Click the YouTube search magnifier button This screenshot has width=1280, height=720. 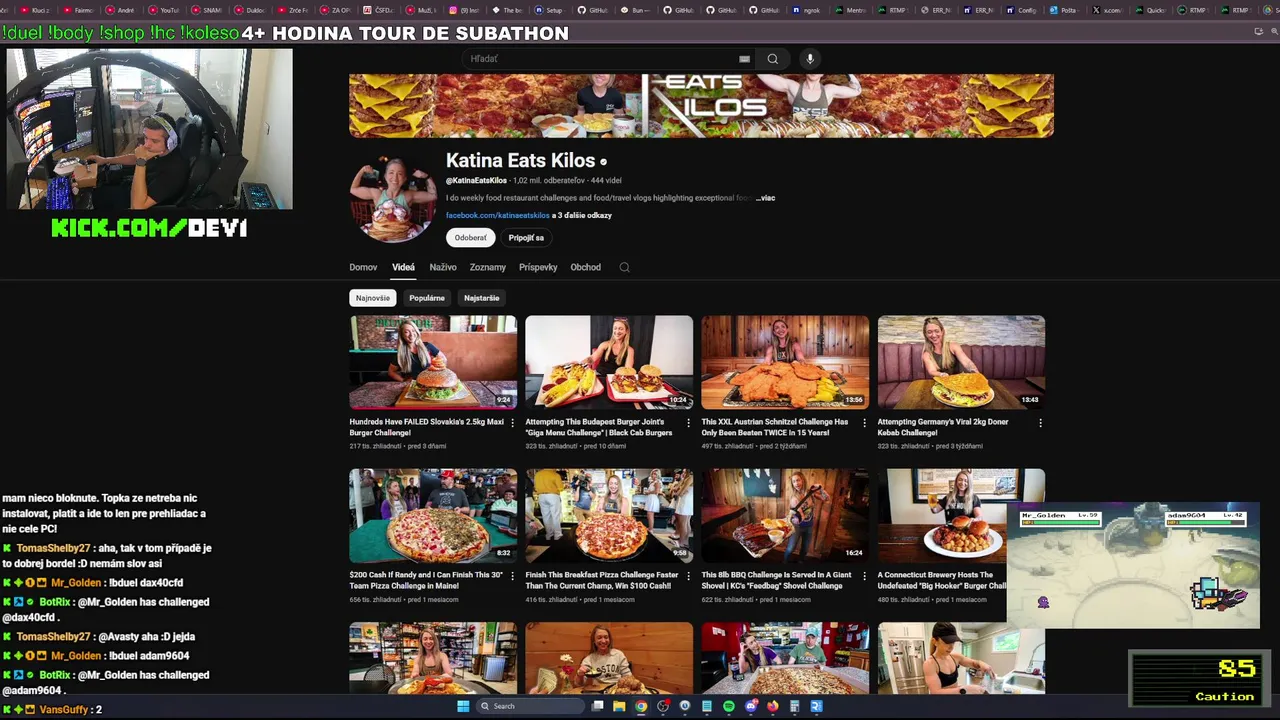click(772, 59)
